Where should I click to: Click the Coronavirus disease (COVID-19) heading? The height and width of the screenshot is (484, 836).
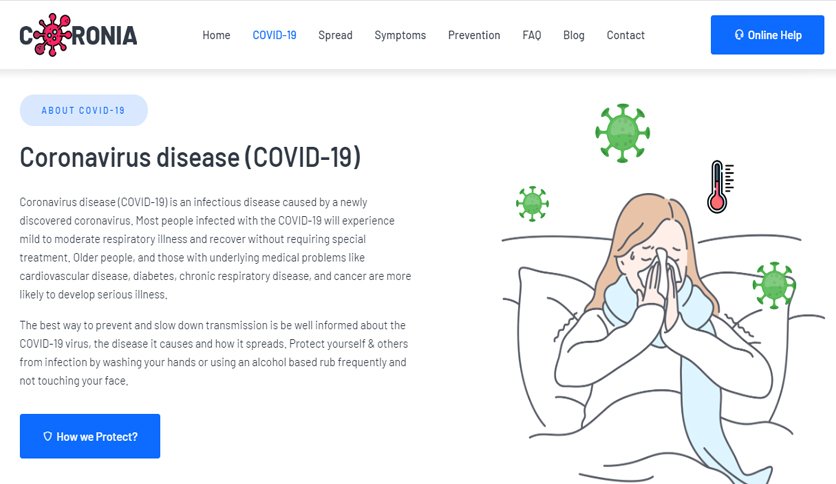click(190, 158)
